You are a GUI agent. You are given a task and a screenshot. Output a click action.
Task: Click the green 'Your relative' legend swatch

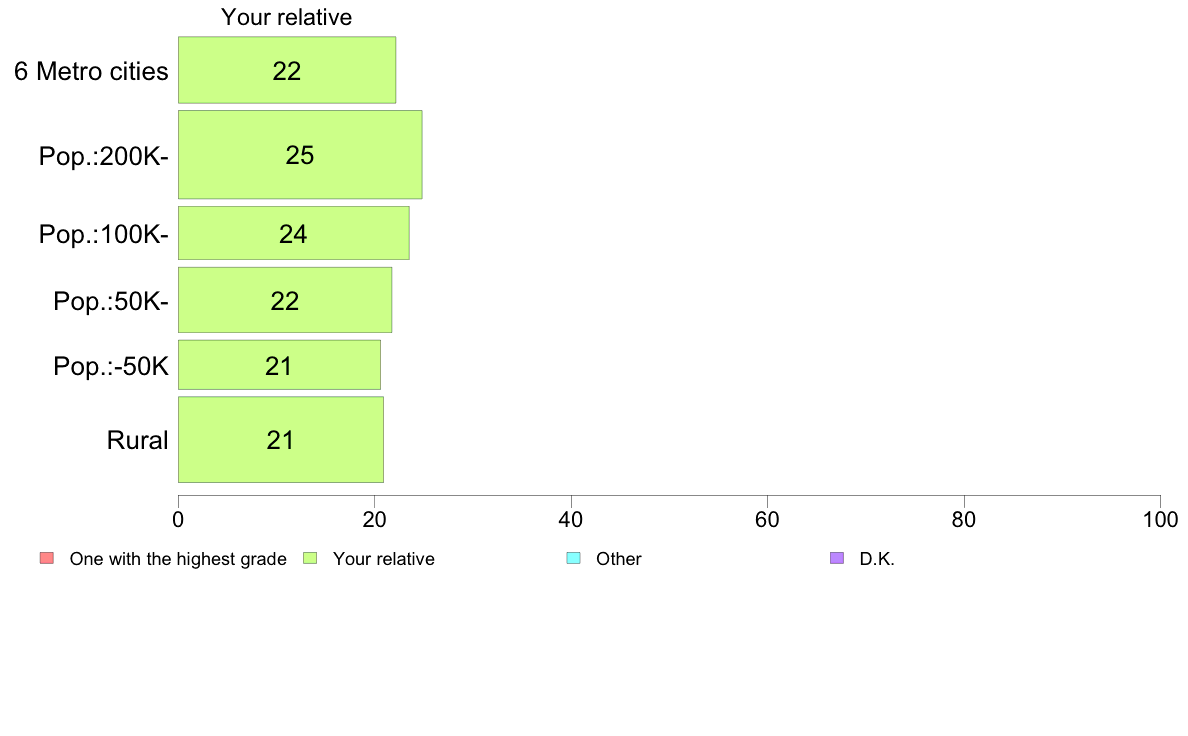coord(310,559)
